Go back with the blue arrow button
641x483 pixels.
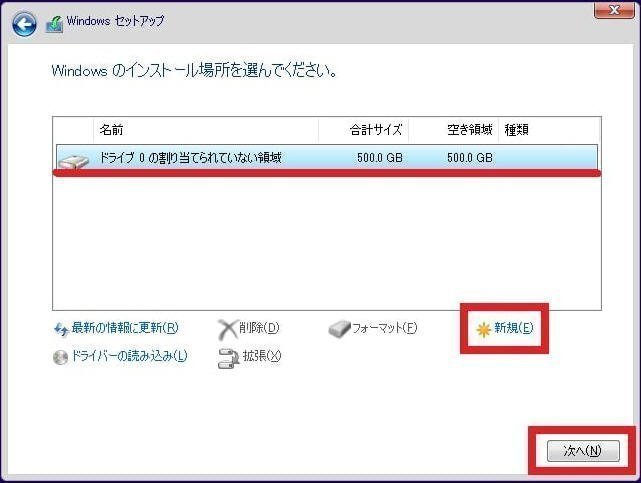point(24,24)
